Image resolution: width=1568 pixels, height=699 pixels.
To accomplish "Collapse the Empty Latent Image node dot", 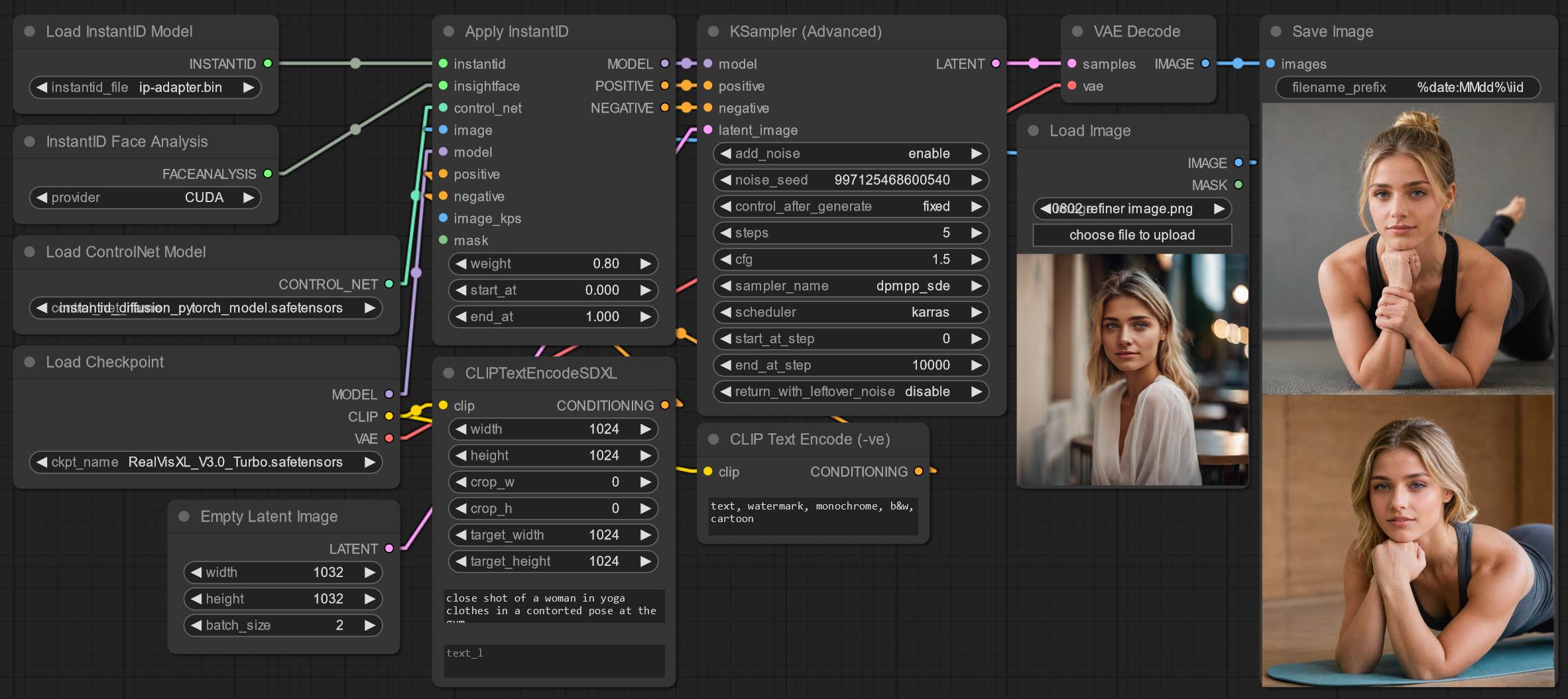I will 184,516.
